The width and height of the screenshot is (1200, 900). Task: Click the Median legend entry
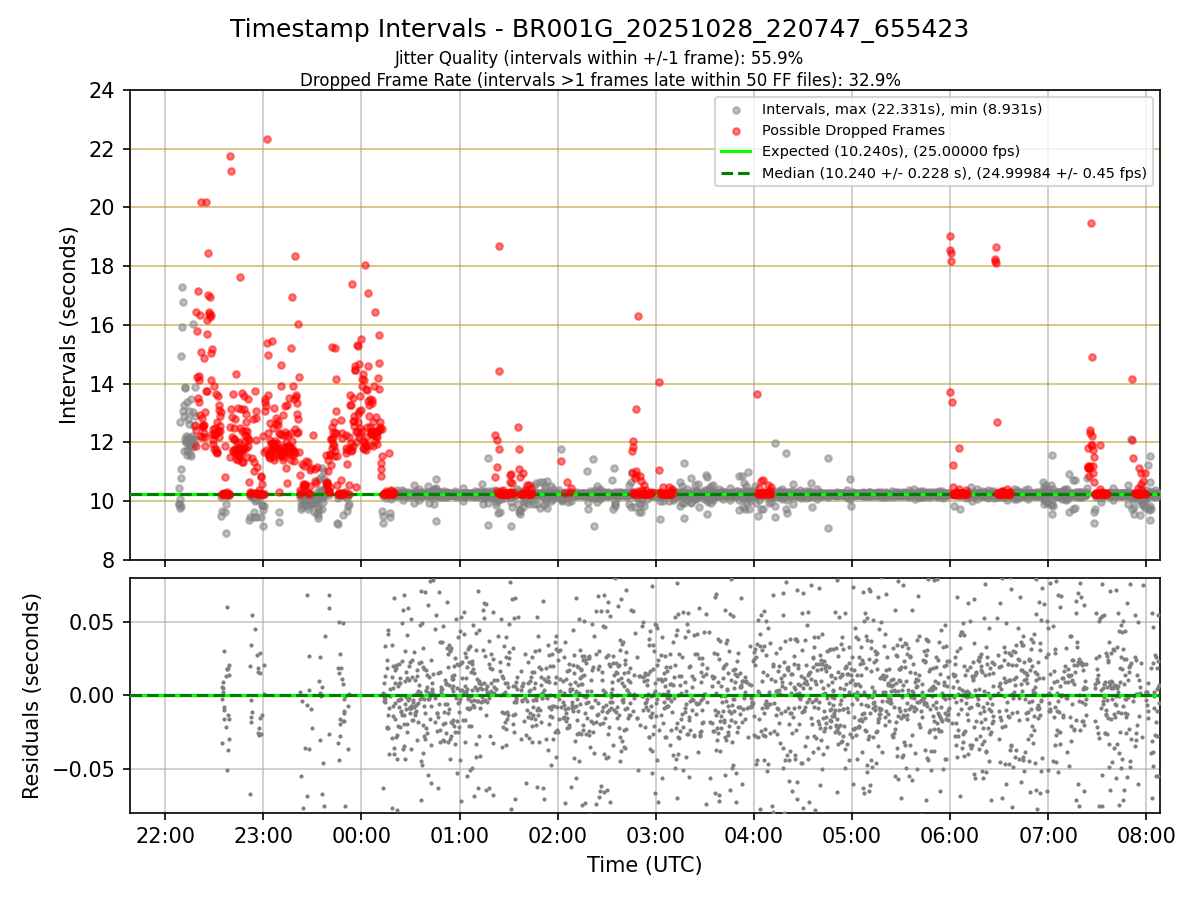[954, 173]
